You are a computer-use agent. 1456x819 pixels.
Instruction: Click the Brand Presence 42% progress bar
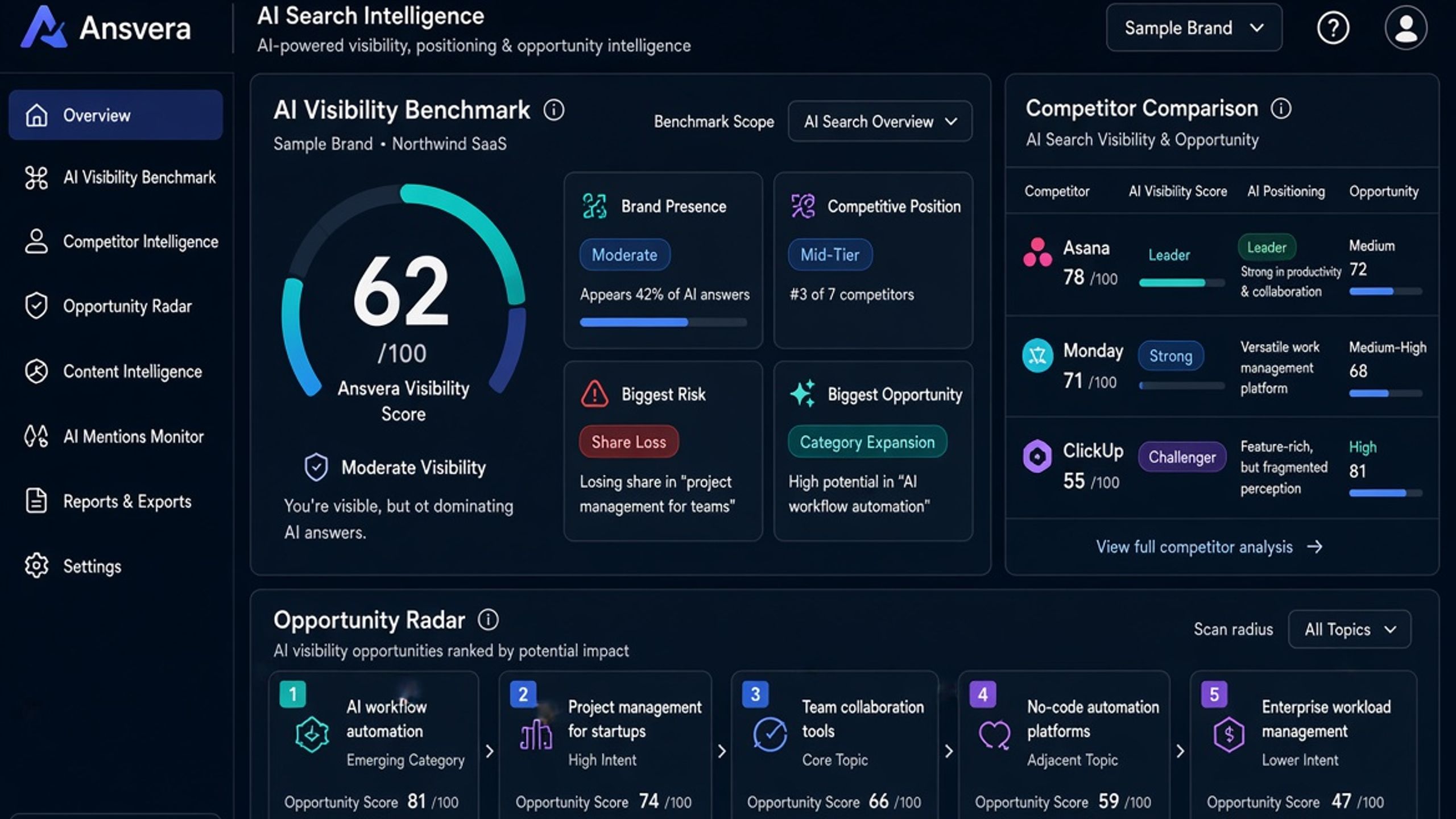[663, 322]
